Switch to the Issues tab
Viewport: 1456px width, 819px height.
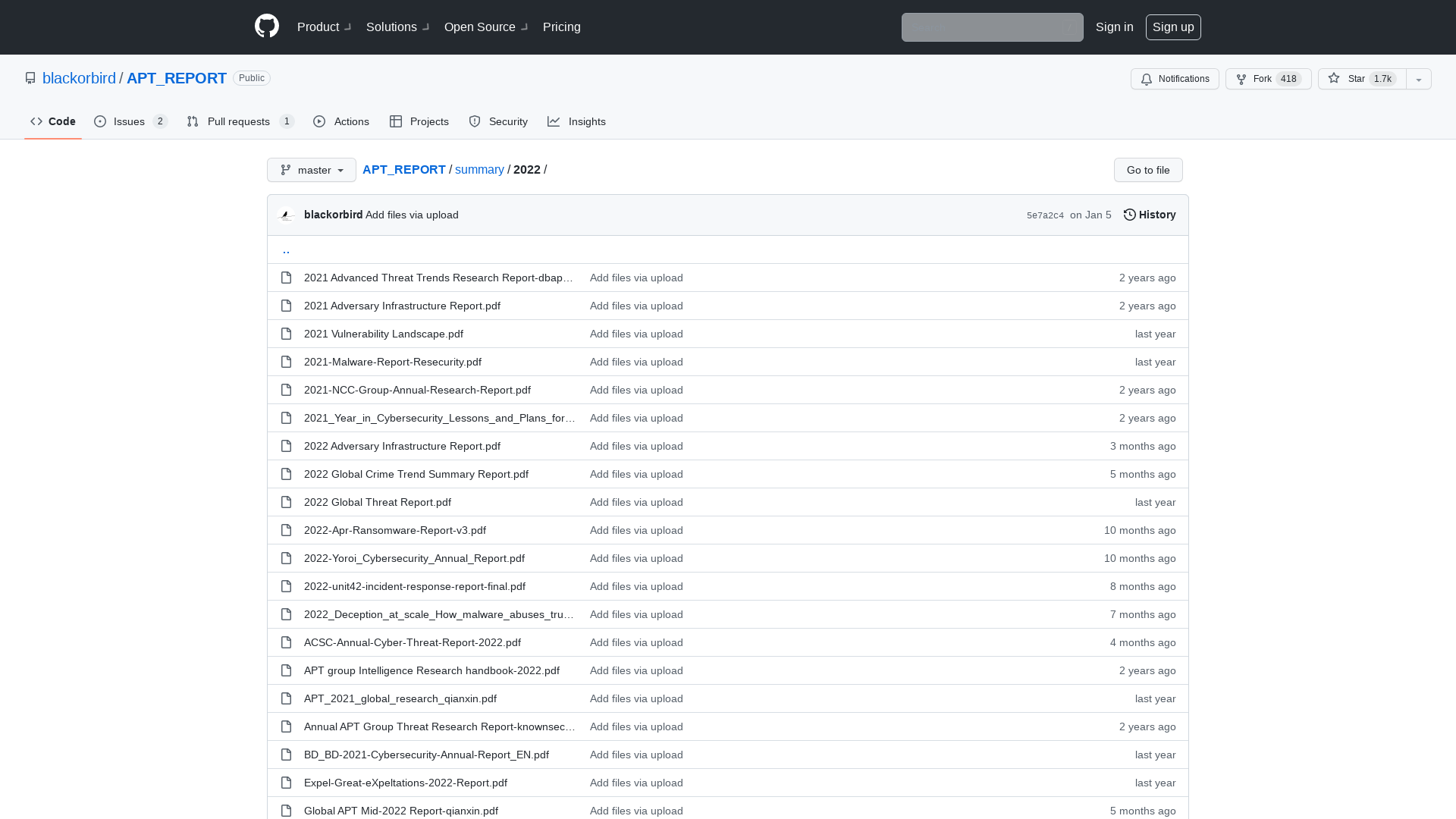pos(131,121)
